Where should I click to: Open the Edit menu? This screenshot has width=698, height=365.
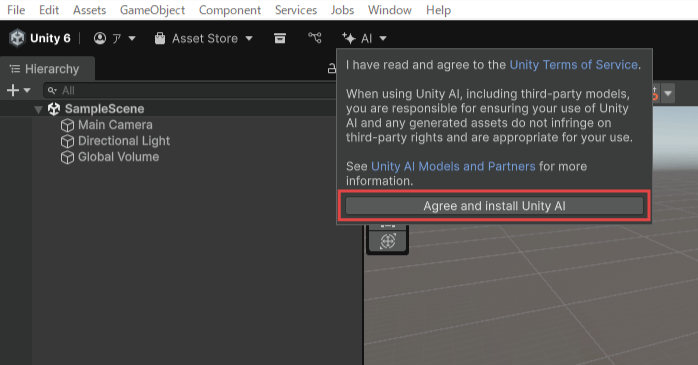coord(49,10)
